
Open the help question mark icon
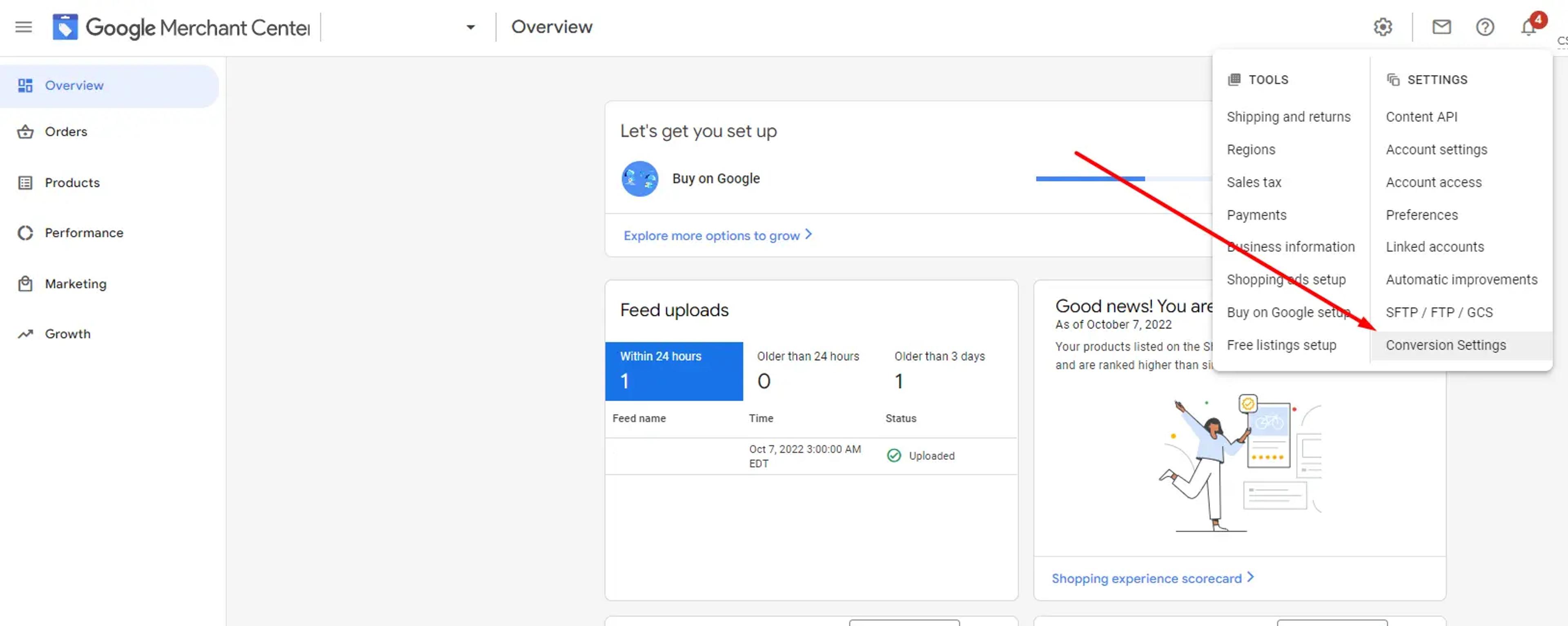[x=1485, y=27]
